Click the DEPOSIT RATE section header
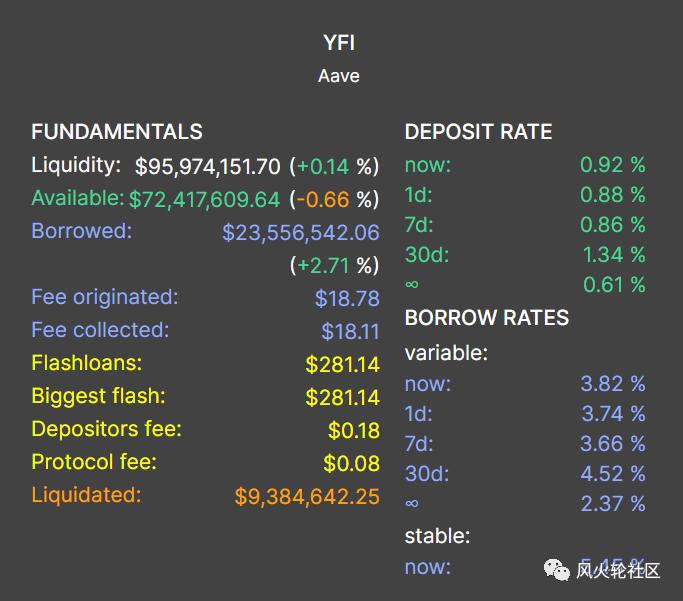 click(x=478, y=132)
